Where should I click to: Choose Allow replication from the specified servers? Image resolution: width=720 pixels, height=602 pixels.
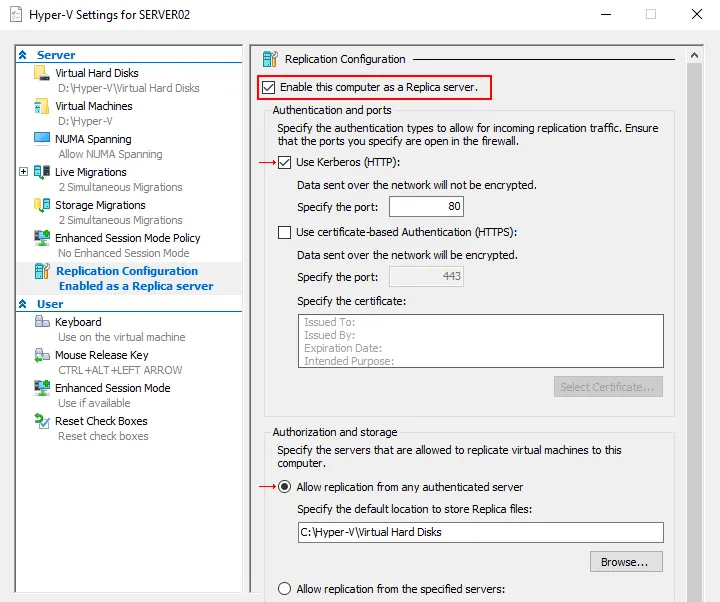click(285, 588)
